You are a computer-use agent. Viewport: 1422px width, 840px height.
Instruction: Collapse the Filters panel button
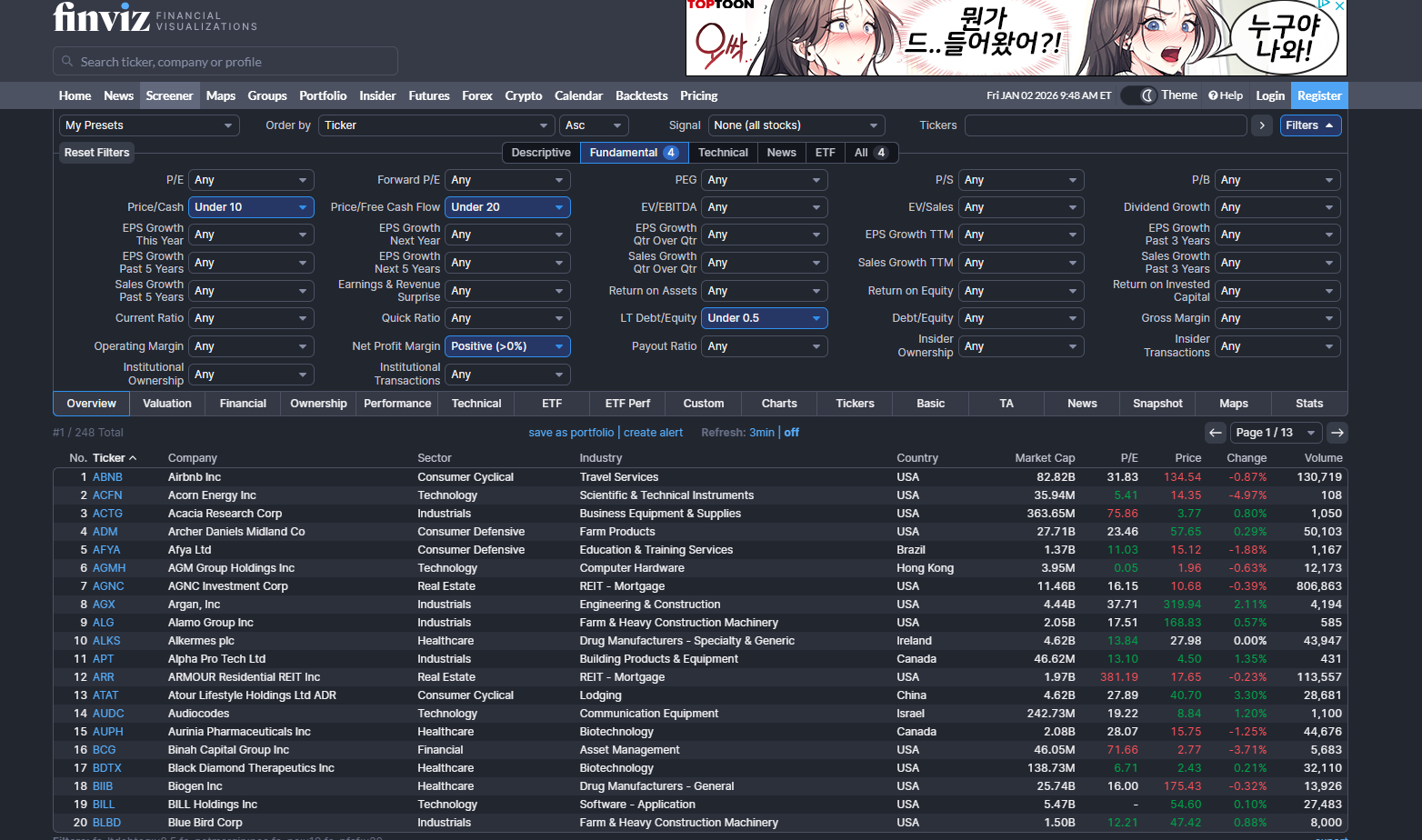[1311, 125]
